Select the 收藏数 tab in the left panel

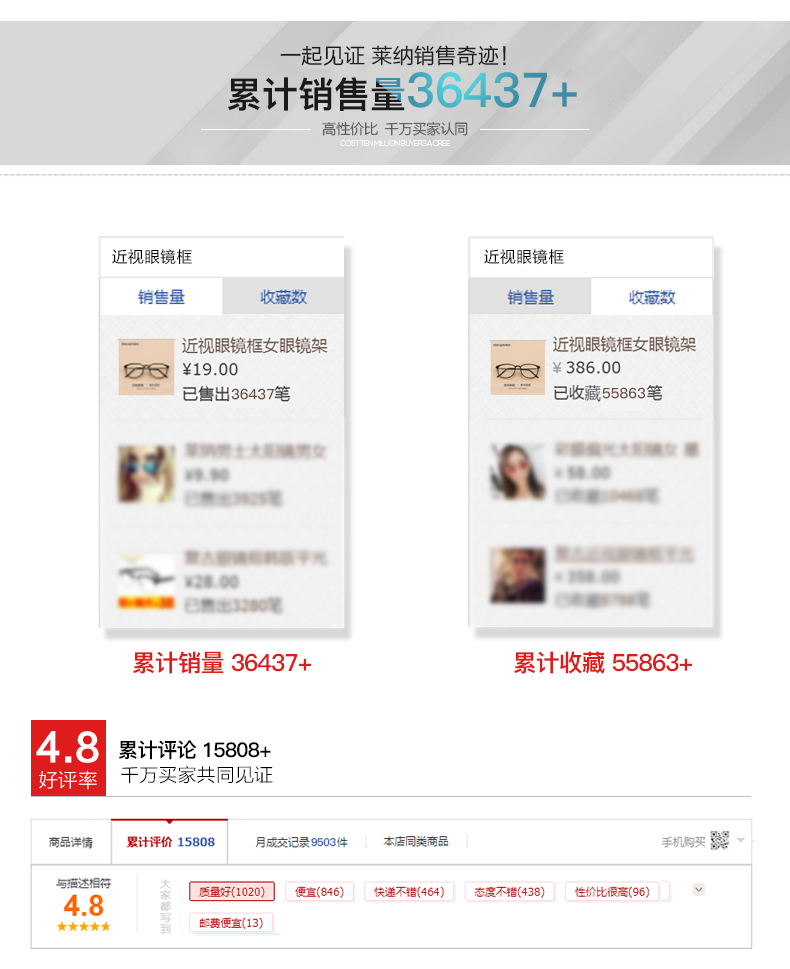(283, 297)
